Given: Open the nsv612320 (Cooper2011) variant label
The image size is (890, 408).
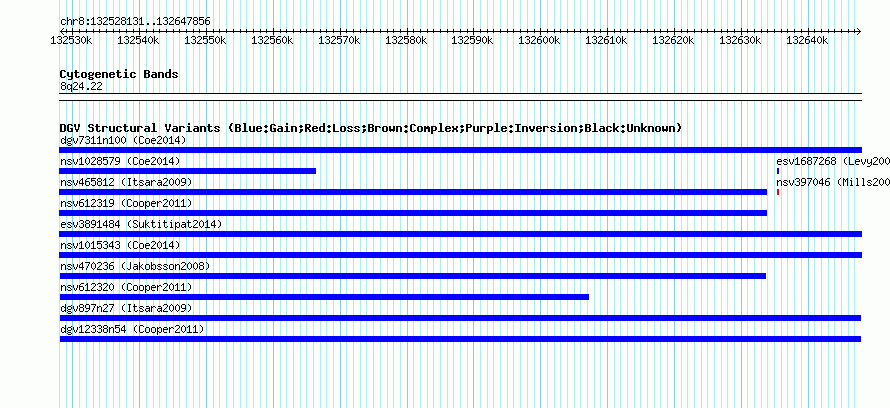Looking at the screenshot, I should point(126,287).
